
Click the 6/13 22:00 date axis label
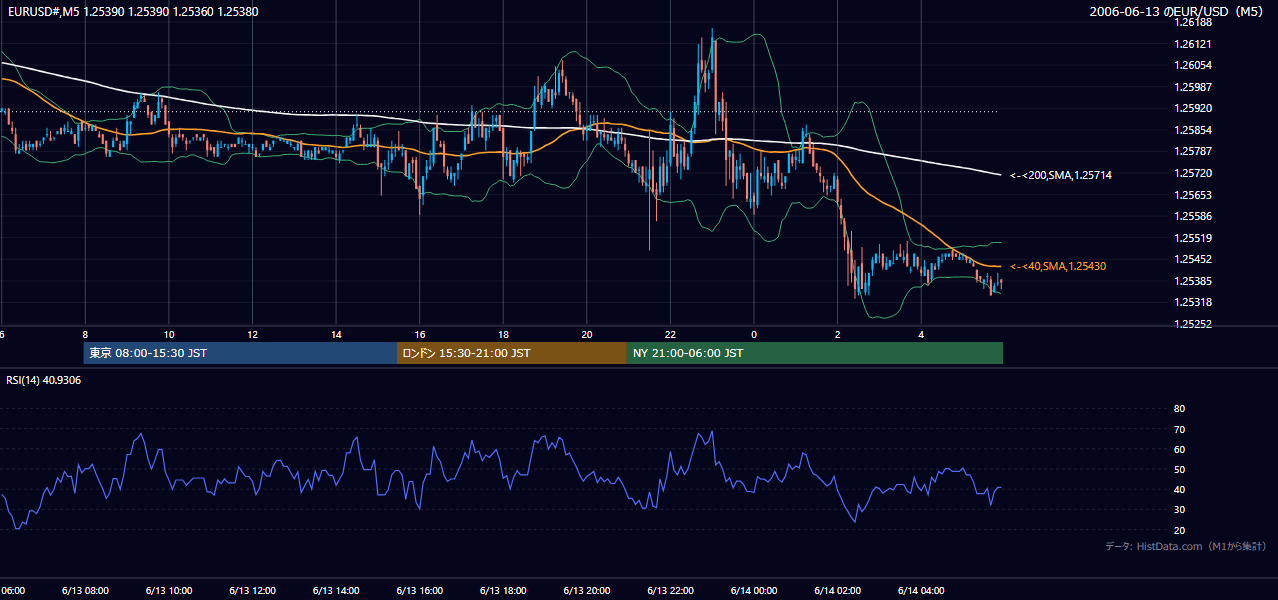[x=670, y=590]
